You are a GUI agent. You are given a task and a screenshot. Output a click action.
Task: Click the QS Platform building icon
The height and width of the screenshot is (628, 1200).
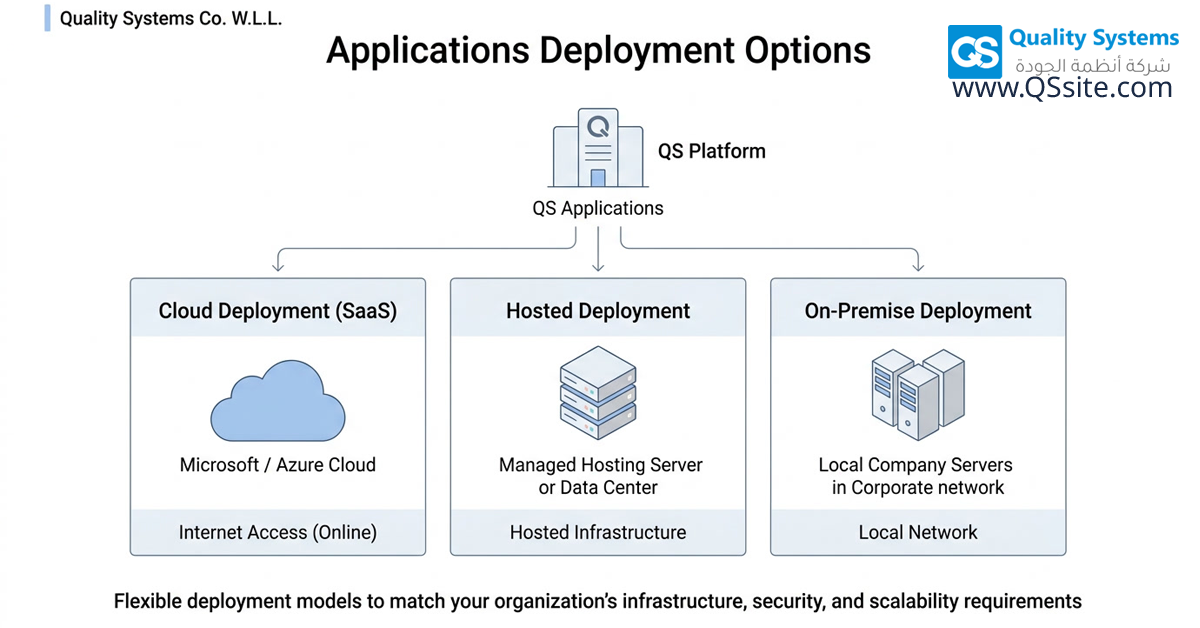point(598,151)
